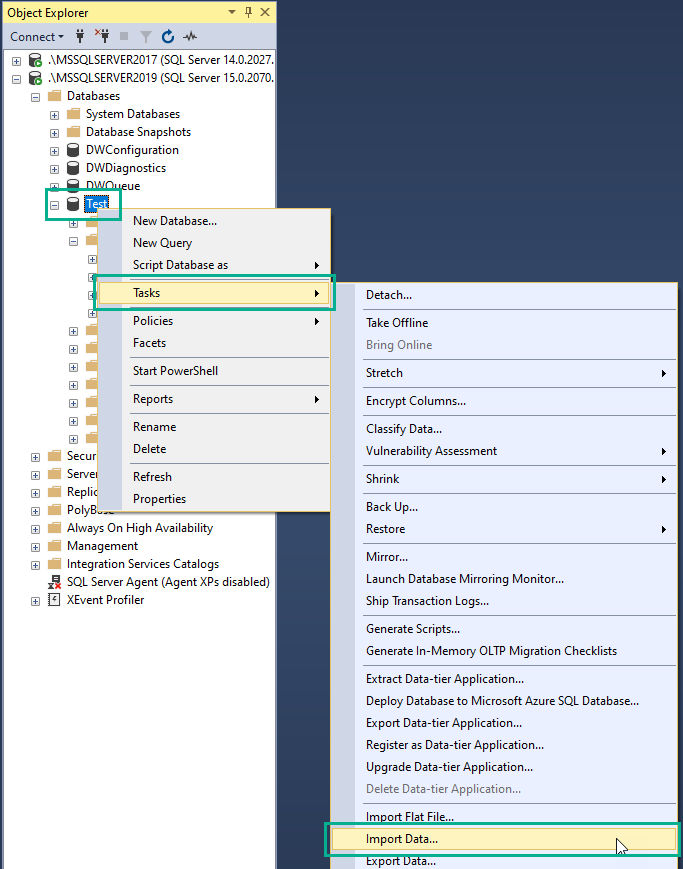Select Generate Scripts... task

pyautogui.click(x=503, y=629)
